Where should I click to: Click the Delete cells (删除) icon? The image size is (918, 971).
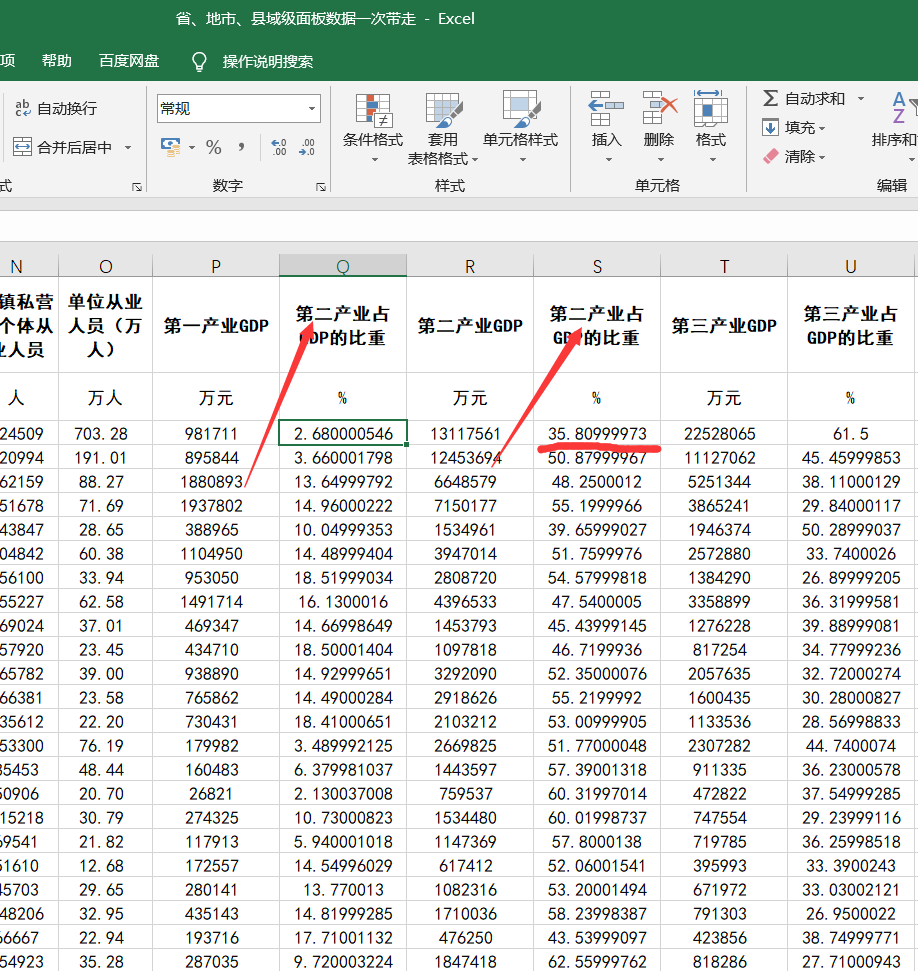click(x=659, y=110)
